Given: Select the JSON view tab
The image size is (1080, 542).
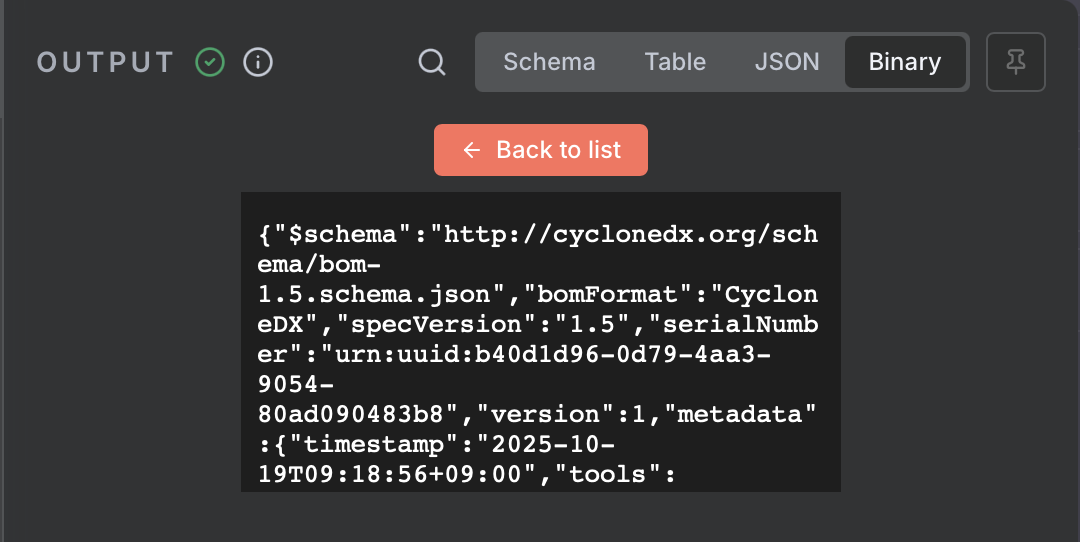Looking at the screenshot, I should coord(787,62).
